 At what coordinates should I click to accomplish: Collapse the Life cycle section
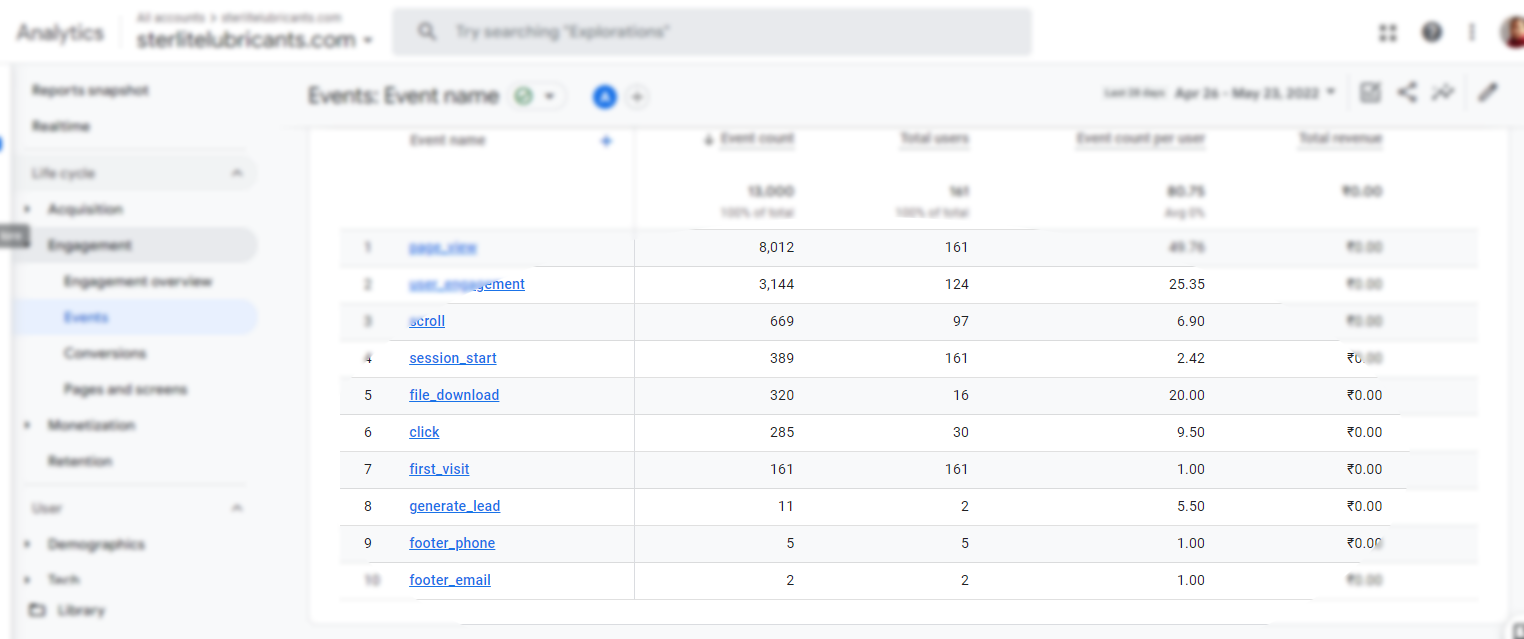click(x=237, y=173)
